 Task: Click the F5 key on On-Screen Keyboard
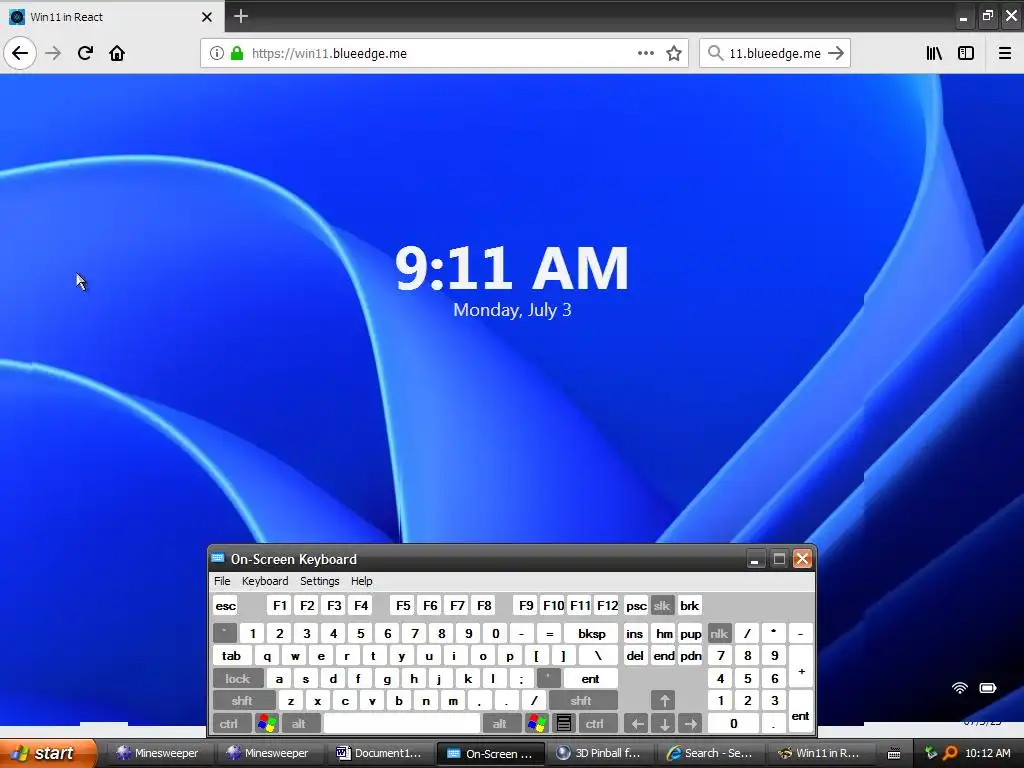click(x=403, y=605)
